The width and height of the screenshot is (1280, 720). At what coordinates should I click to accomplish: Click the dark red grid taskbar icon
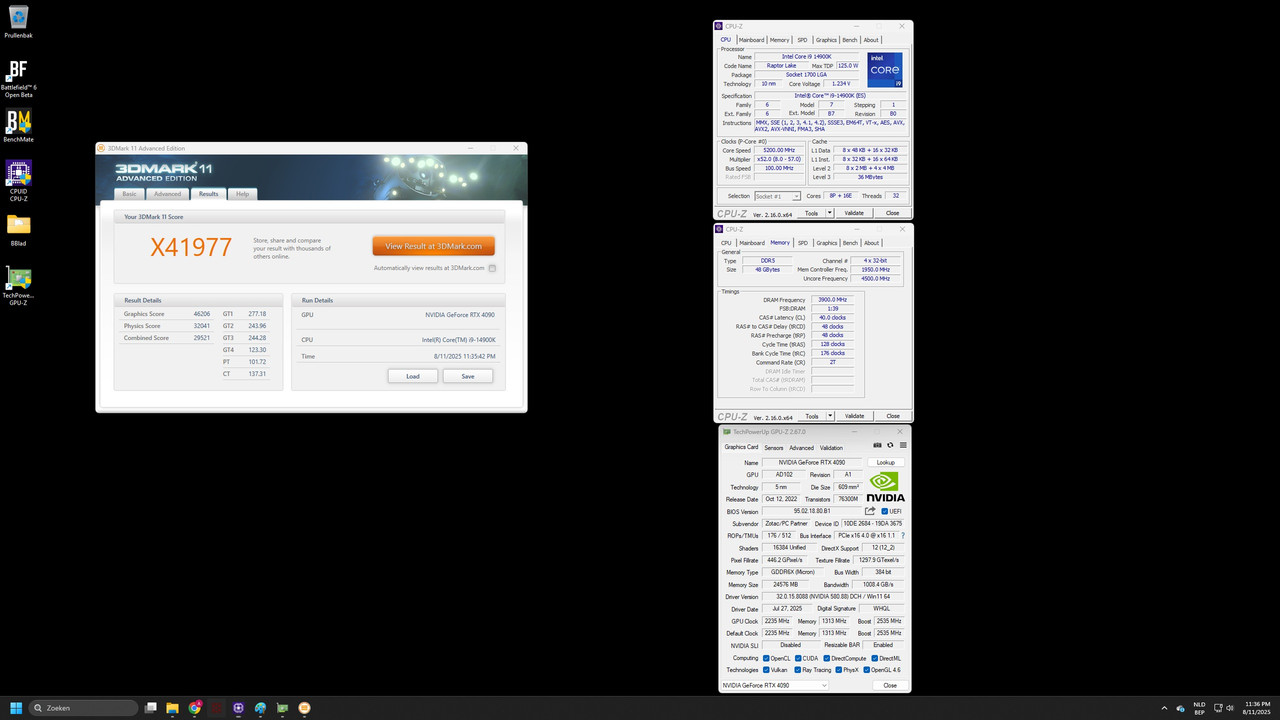[x=216, y=708]
